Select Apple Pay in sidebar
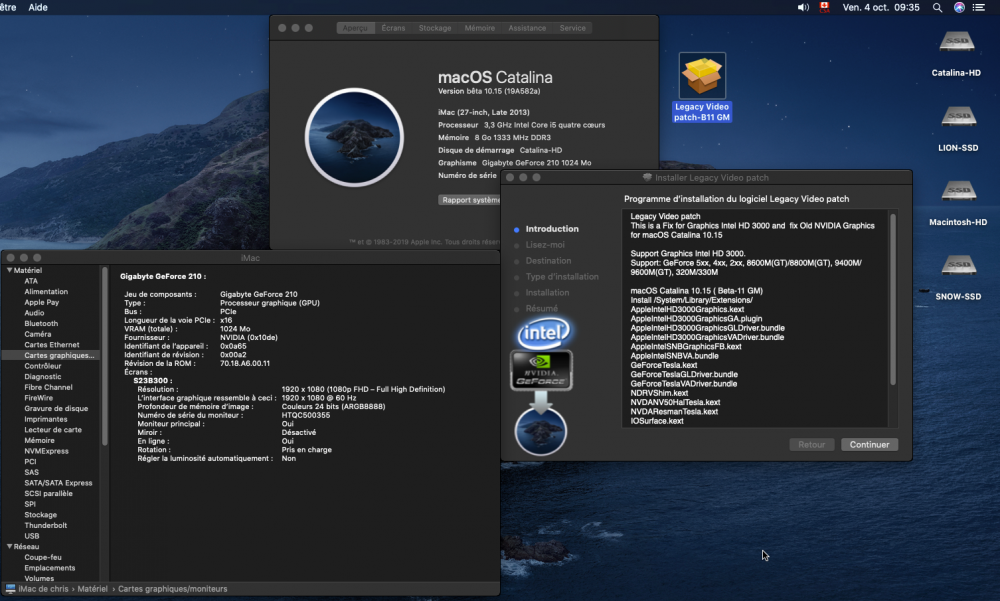Image resolution: width=1000 pixels, height=601 pixels. 41,302
